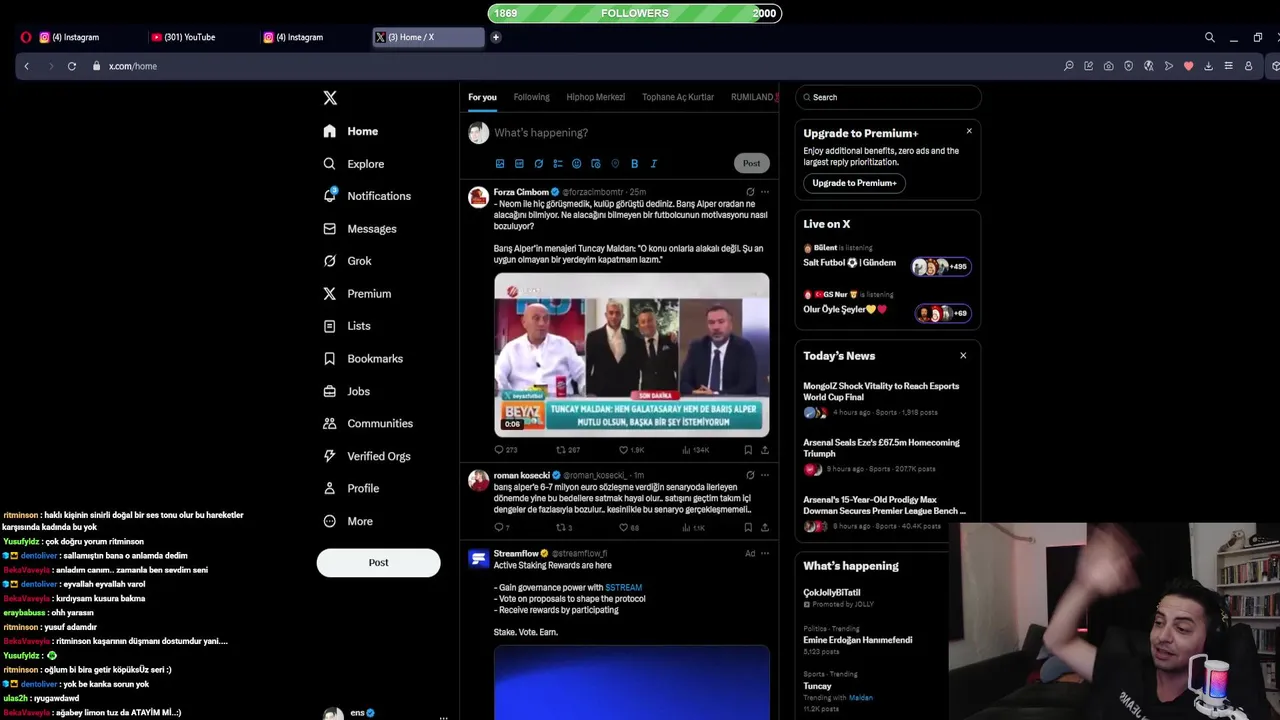Open a new browser tab with plus

coord(495,37)
